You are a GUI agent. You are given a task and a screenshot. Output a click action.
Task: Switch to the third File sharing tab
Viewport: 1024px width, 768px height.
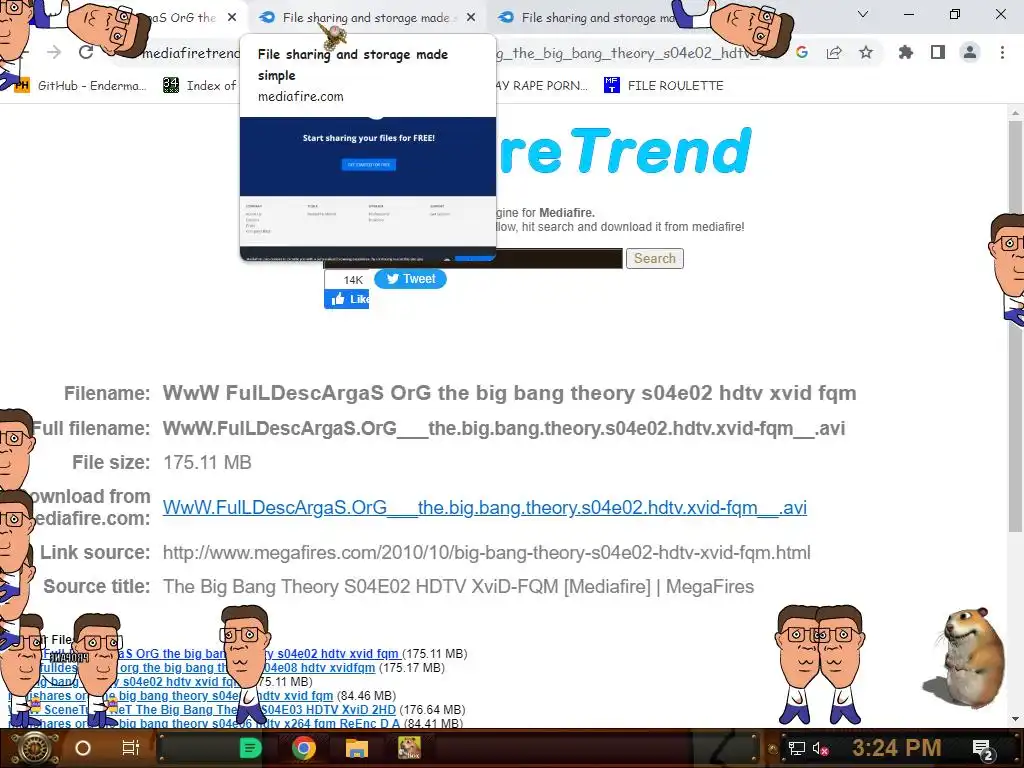(588, 18)
